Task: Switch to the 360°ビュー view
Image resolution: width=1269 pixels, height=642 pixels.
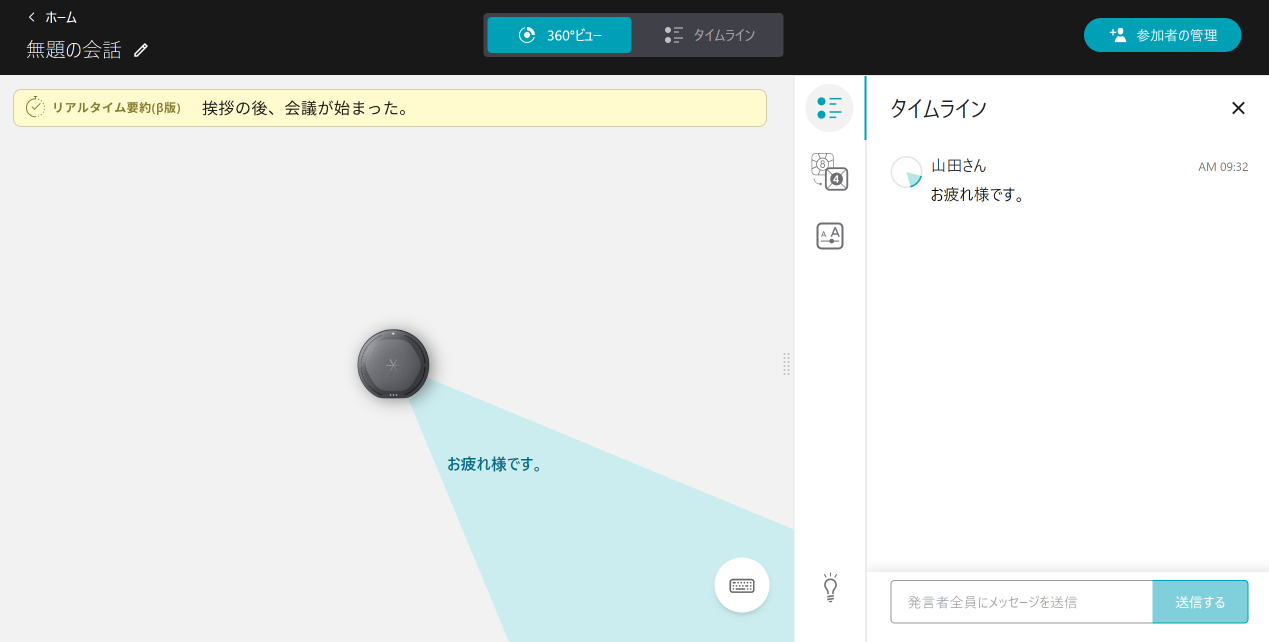Action: pyautogui.click(x=558, y=33)
